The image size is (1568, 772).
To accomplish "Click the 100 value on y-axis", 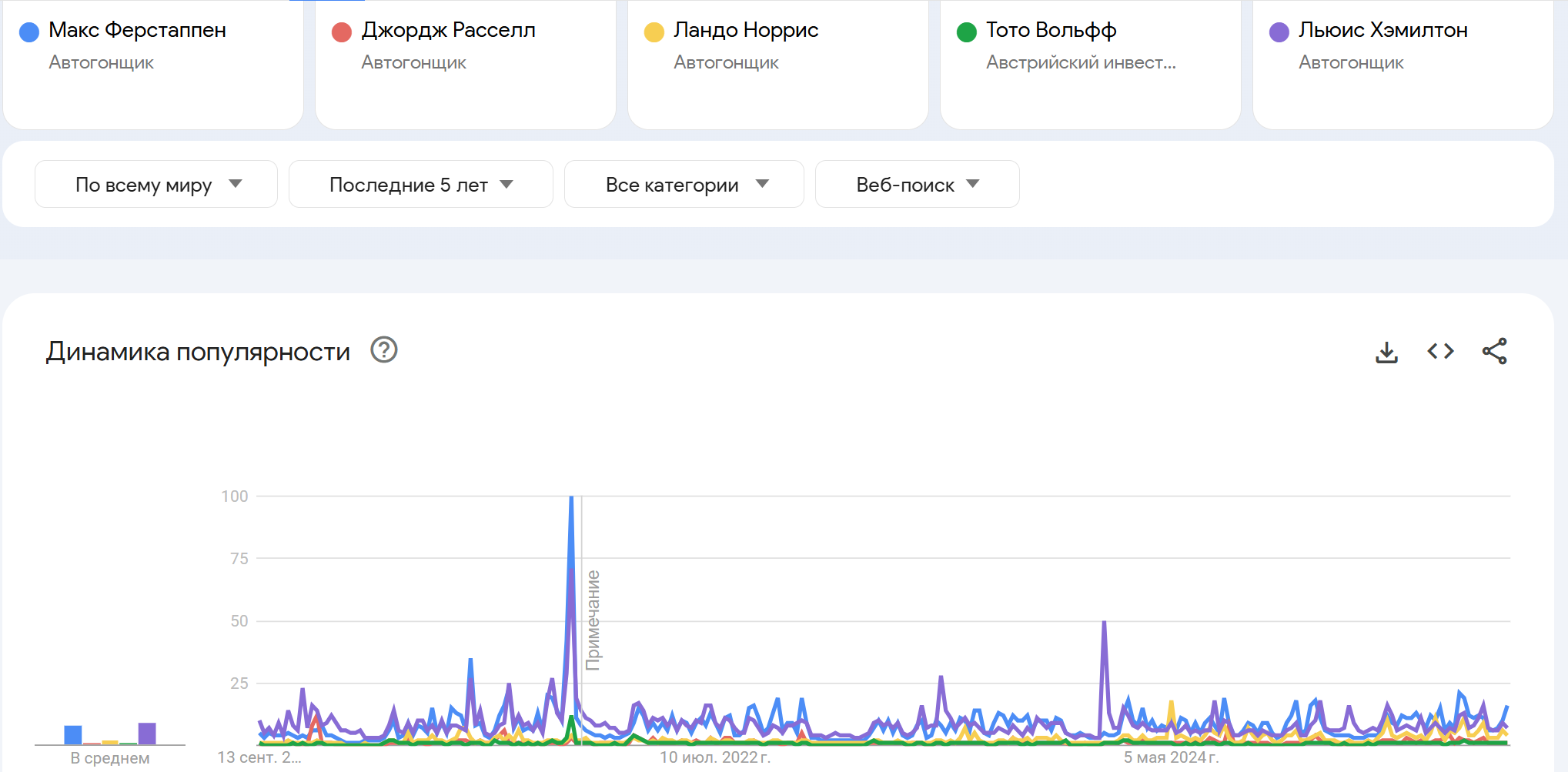I will 235,496.
